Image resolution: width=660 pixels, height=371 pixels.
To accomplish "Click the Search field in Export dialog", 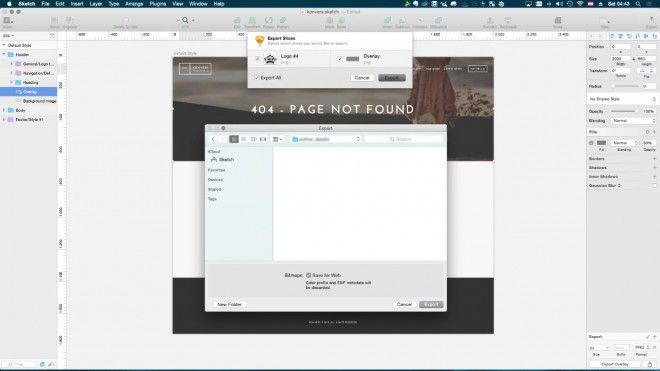I will (404, 139).
